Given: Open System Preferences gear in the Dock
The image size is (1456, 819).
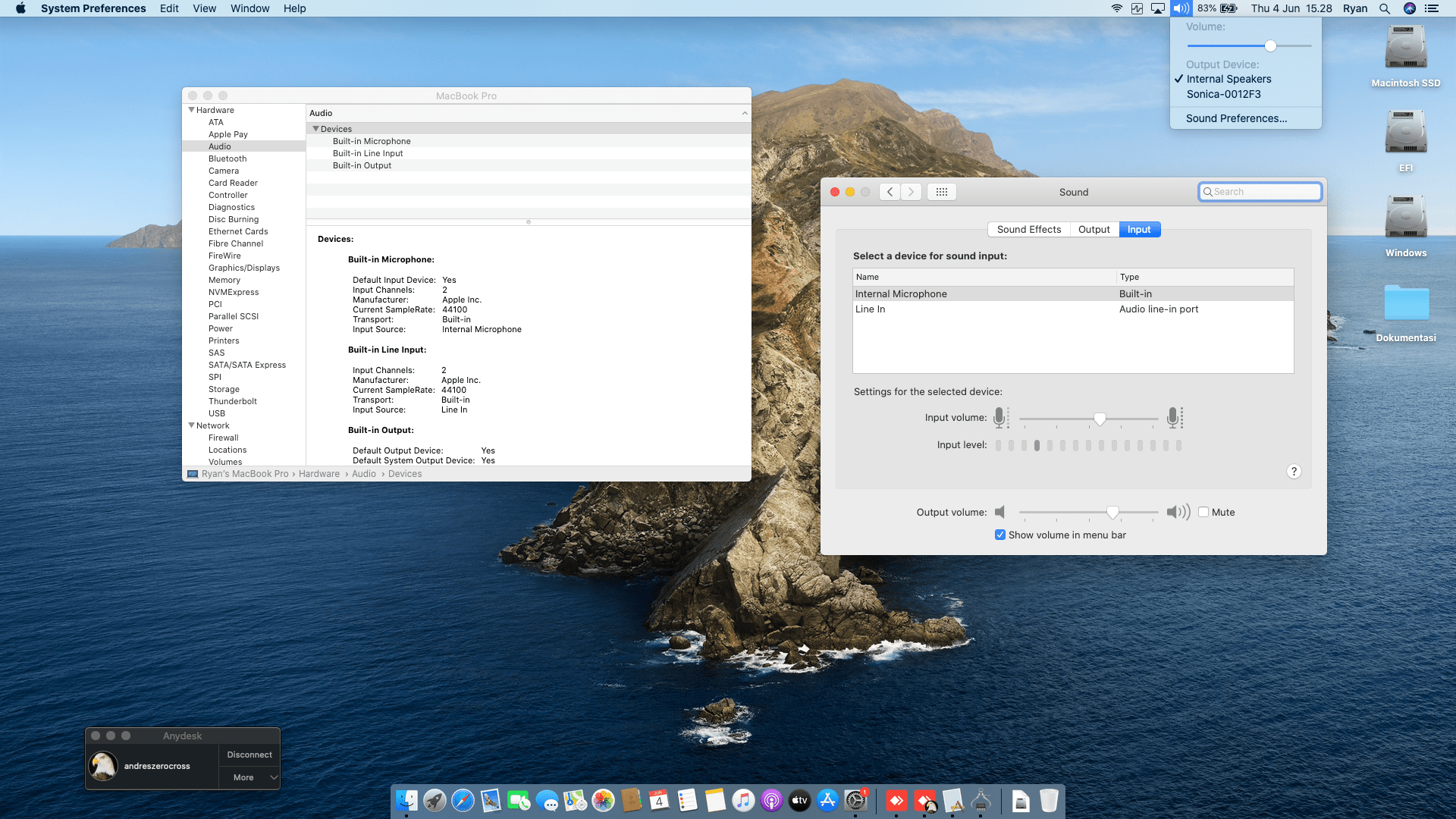Looking at the screenshot, I should (855, 801).
